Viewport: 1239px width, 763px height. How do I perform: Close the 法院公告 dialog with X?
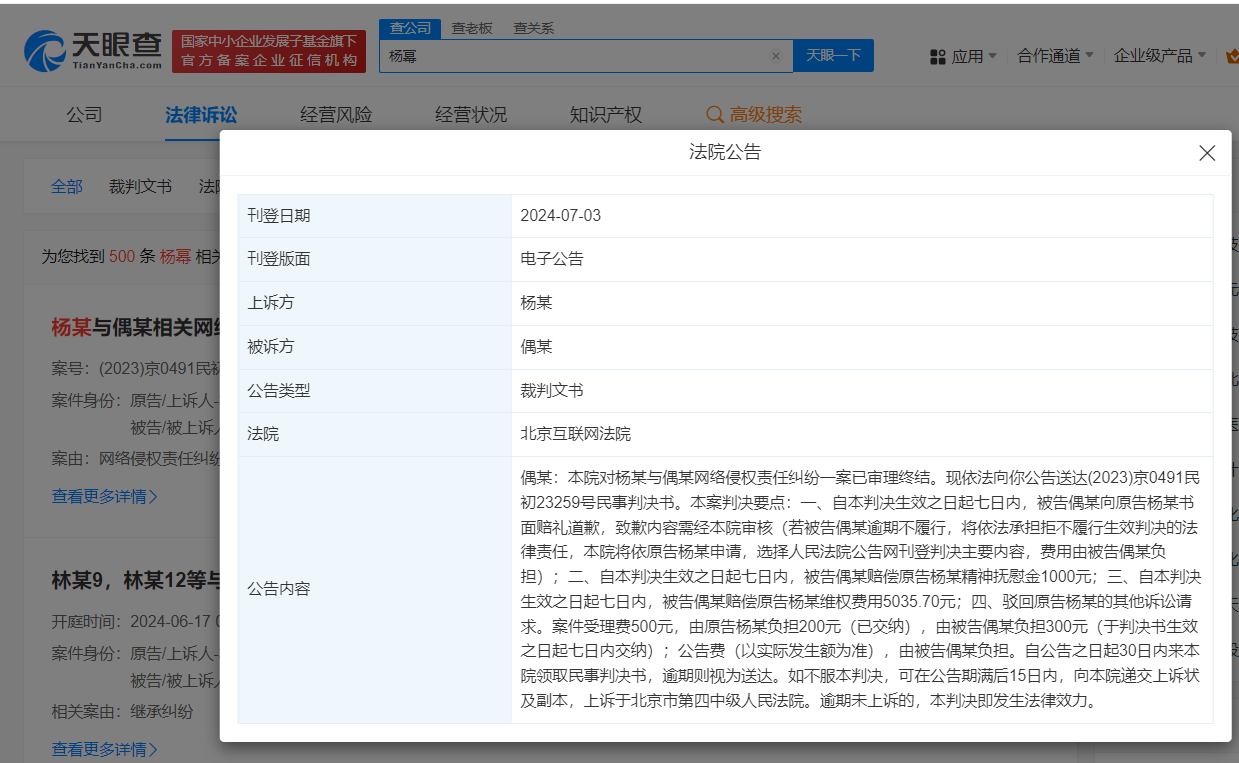(1207, 153)
